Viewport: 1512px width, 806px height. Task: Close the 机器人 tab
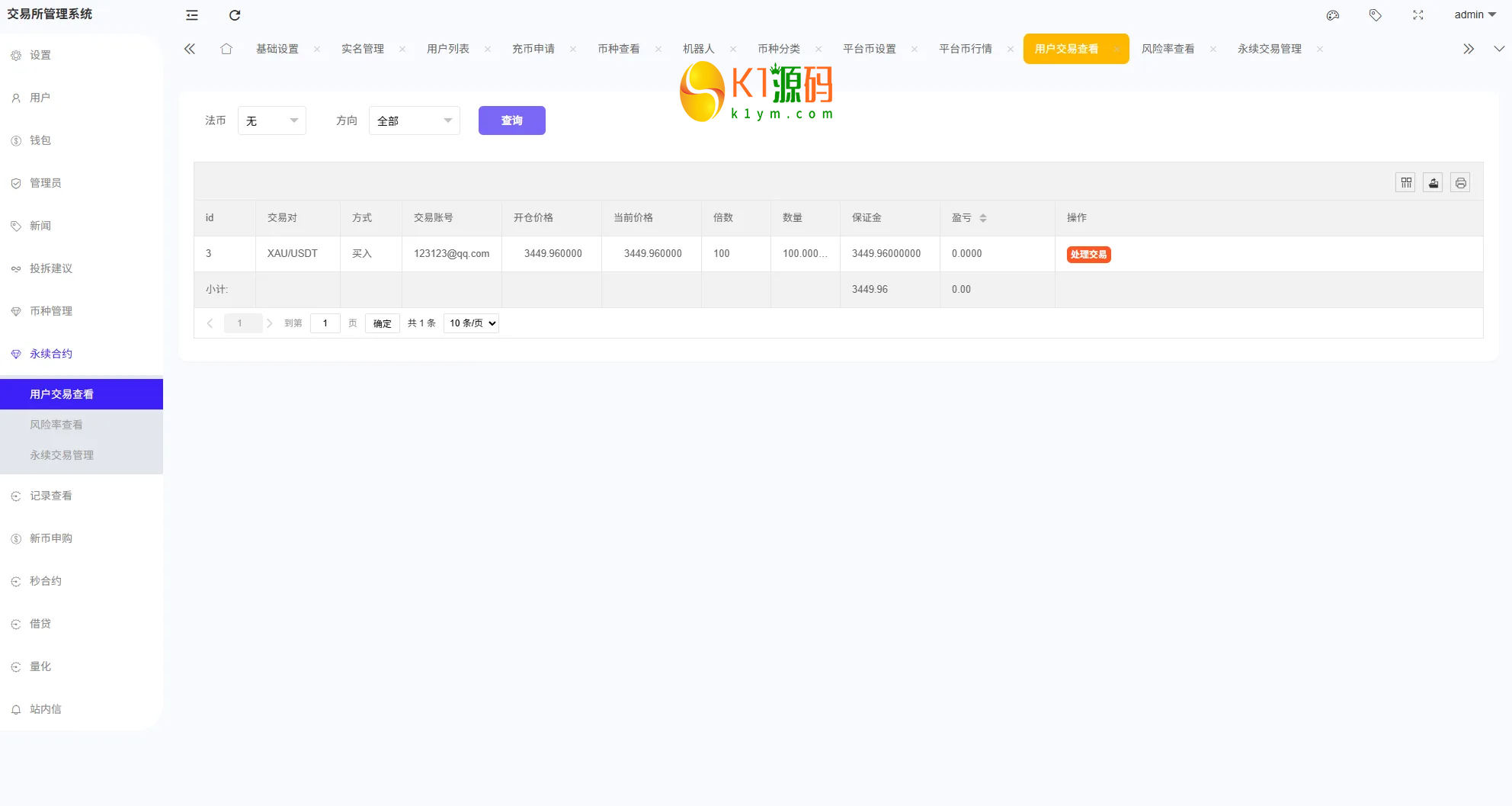pyautogui.click(x=733, y=49)
